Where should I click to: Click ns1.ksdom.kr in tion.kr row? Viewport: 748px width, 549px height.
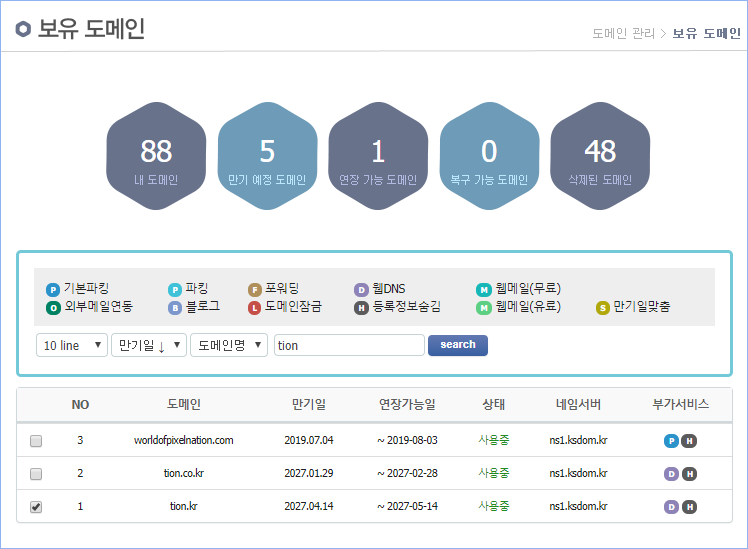coord(578,506)
